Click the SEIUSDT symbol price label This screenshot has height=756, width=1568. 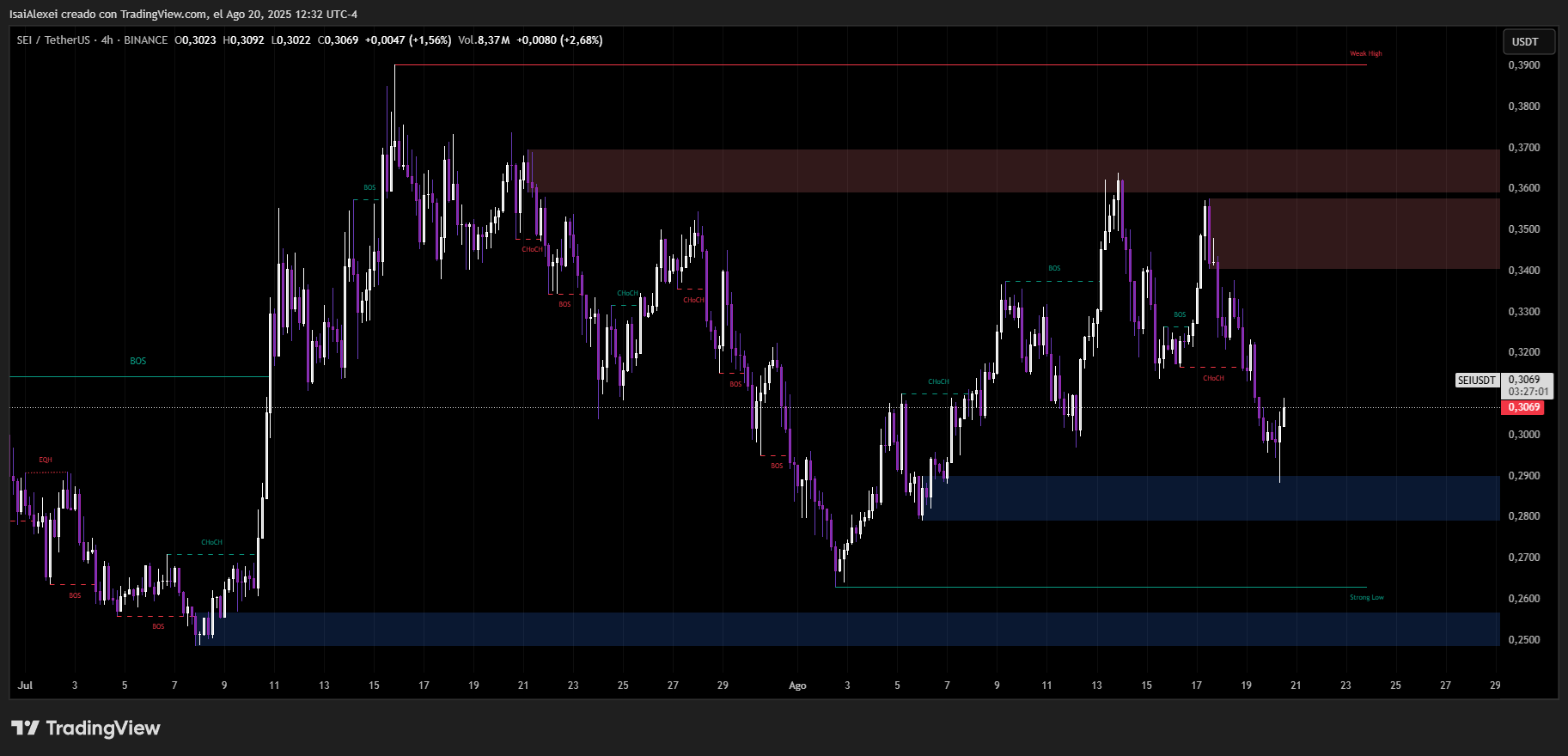tap(1476, 380)
